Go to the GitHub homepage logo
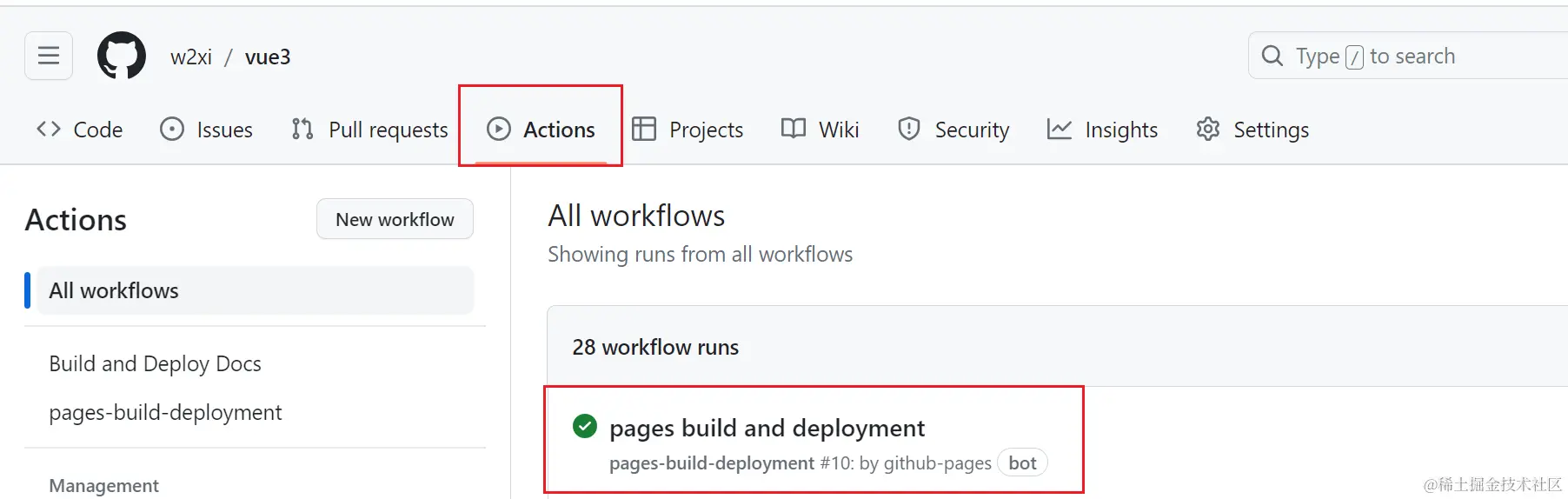 click(122, 56)
